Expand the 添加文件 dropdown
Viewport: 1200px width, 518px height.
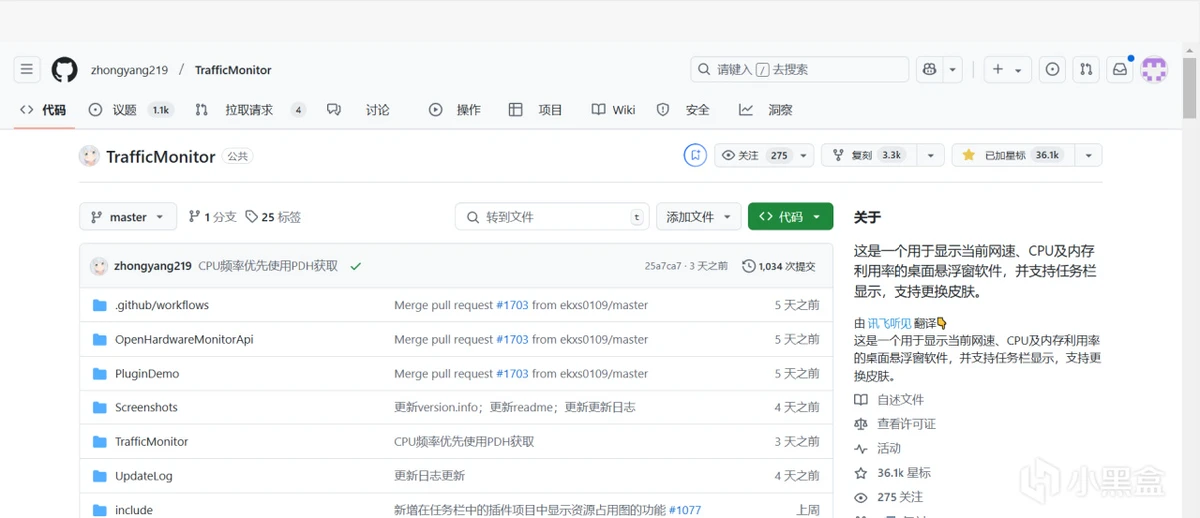[x=699, y=217]
